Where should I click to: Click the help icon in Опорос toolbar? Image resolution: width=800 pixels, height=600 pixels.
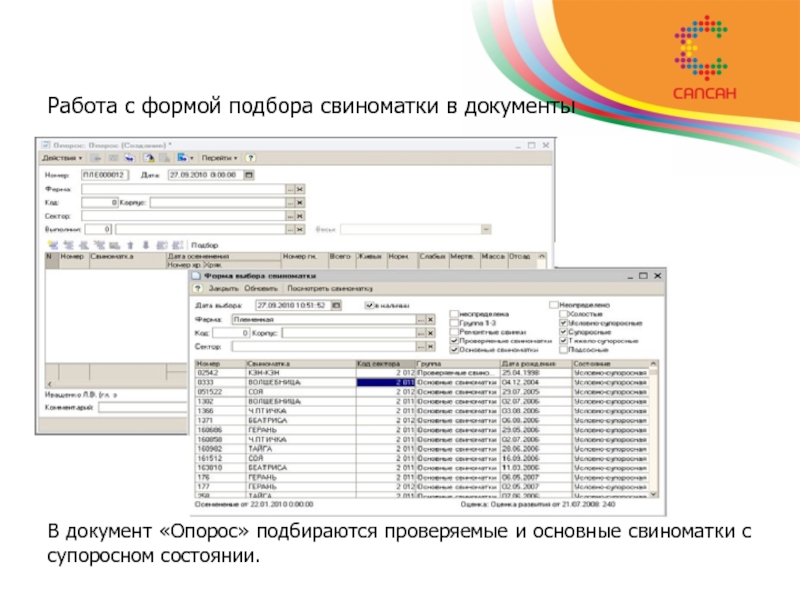coord(251,158)
